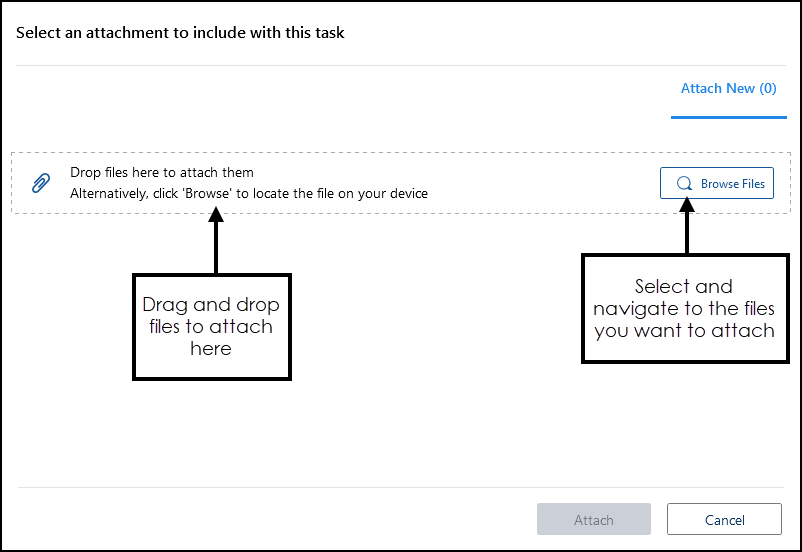Click the blue underline beneath Attach New
The height and width of the screenshot is (552, 802).
[x=728, y=117]
